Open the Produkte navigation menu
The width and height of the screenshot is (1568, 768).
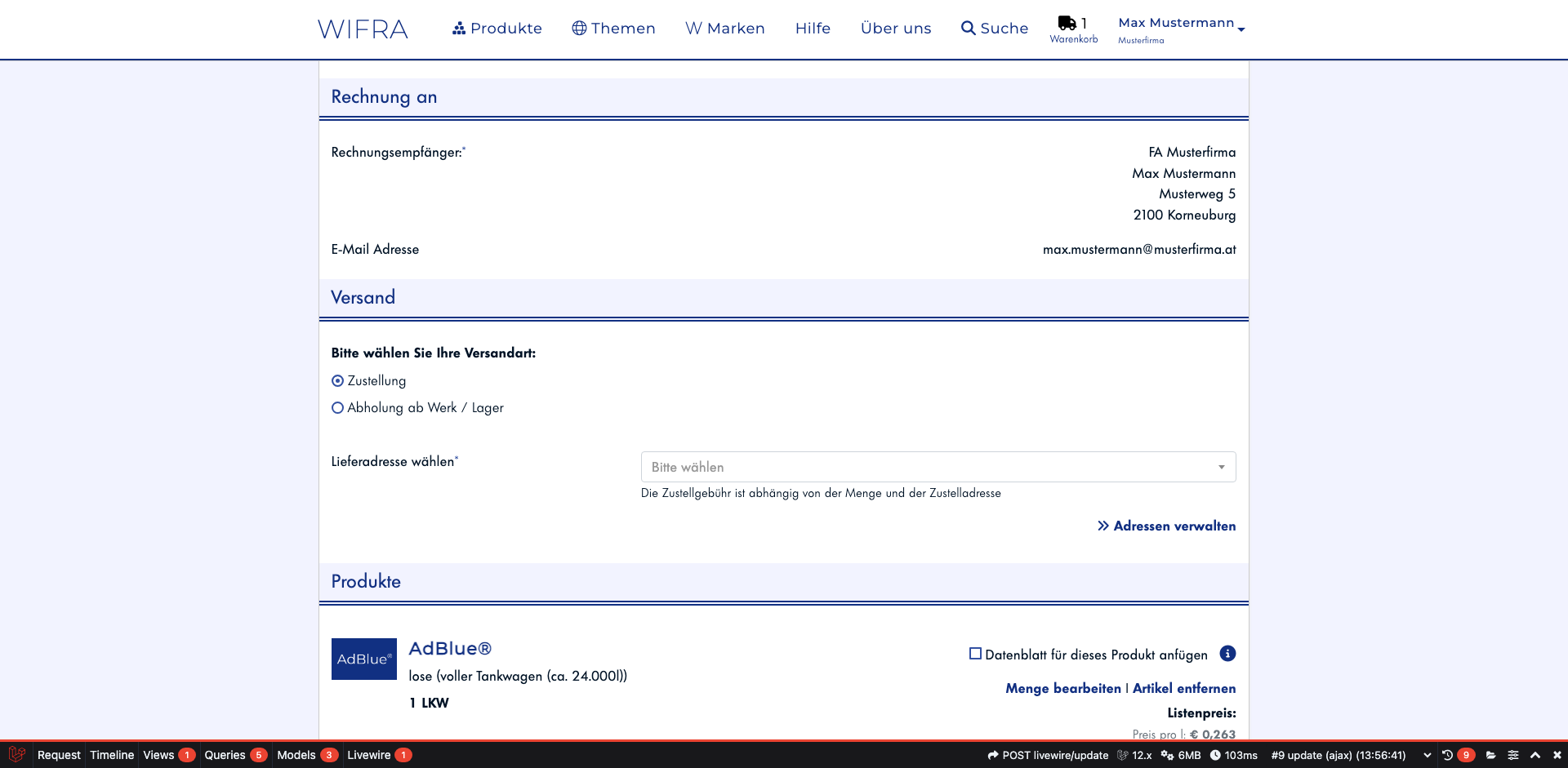pyautogui.click(x=497, y=29)
